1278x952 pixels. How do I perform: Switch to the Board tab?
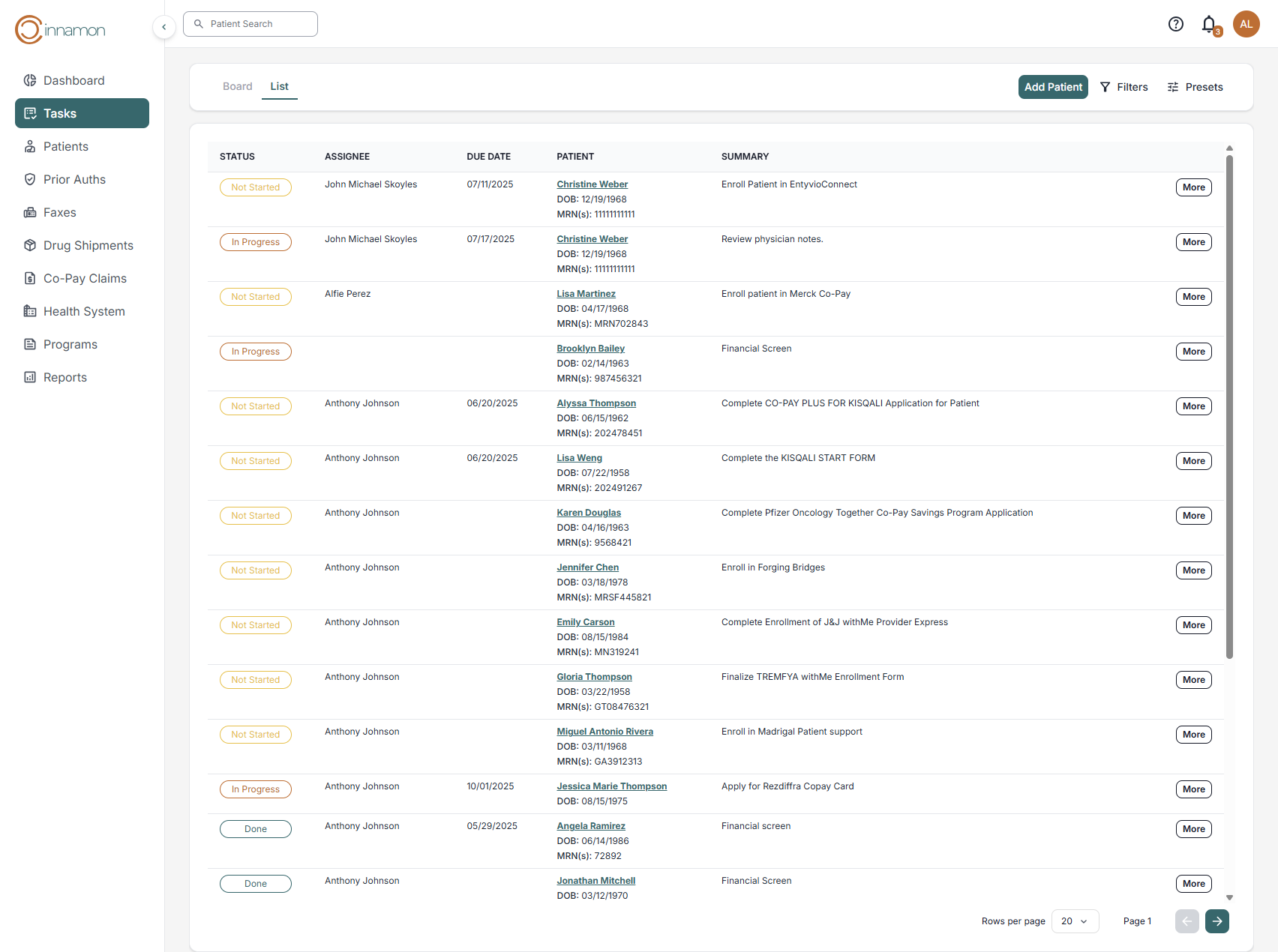point(237,86)
